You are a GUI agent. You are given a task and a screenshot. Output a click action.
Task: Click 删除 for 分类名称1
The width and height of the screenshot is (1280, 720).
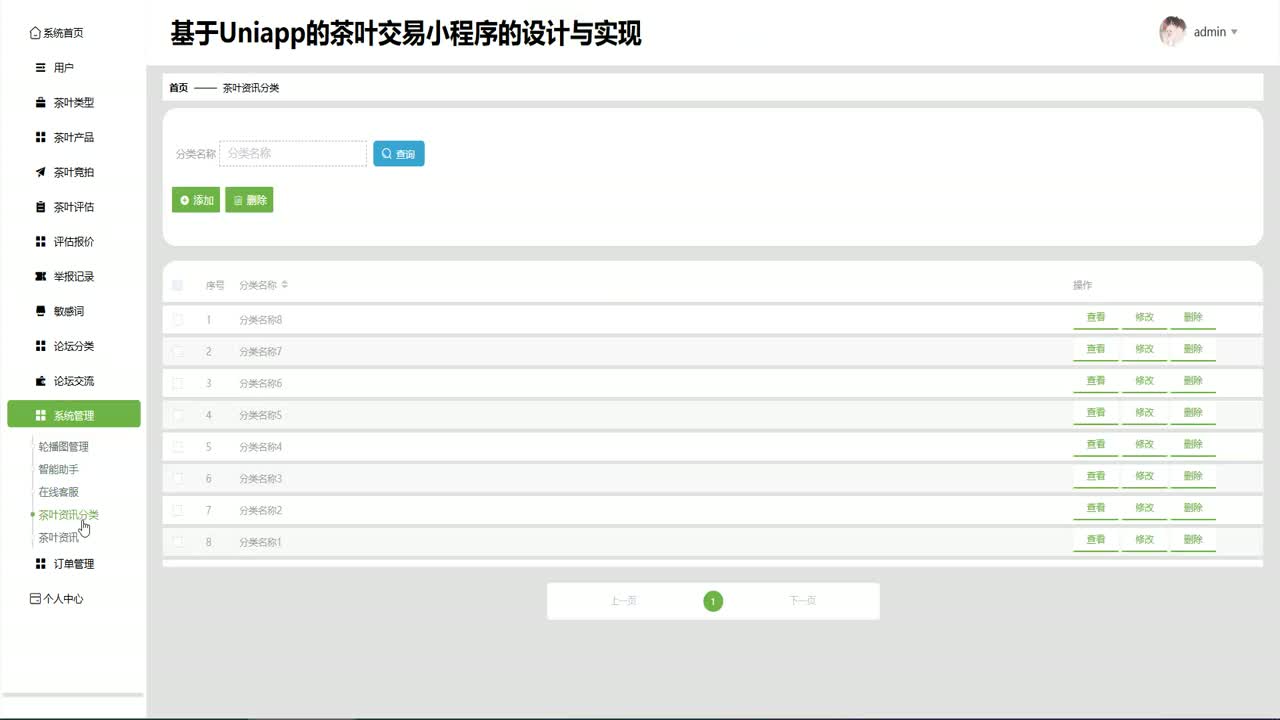click(1193, 540)
